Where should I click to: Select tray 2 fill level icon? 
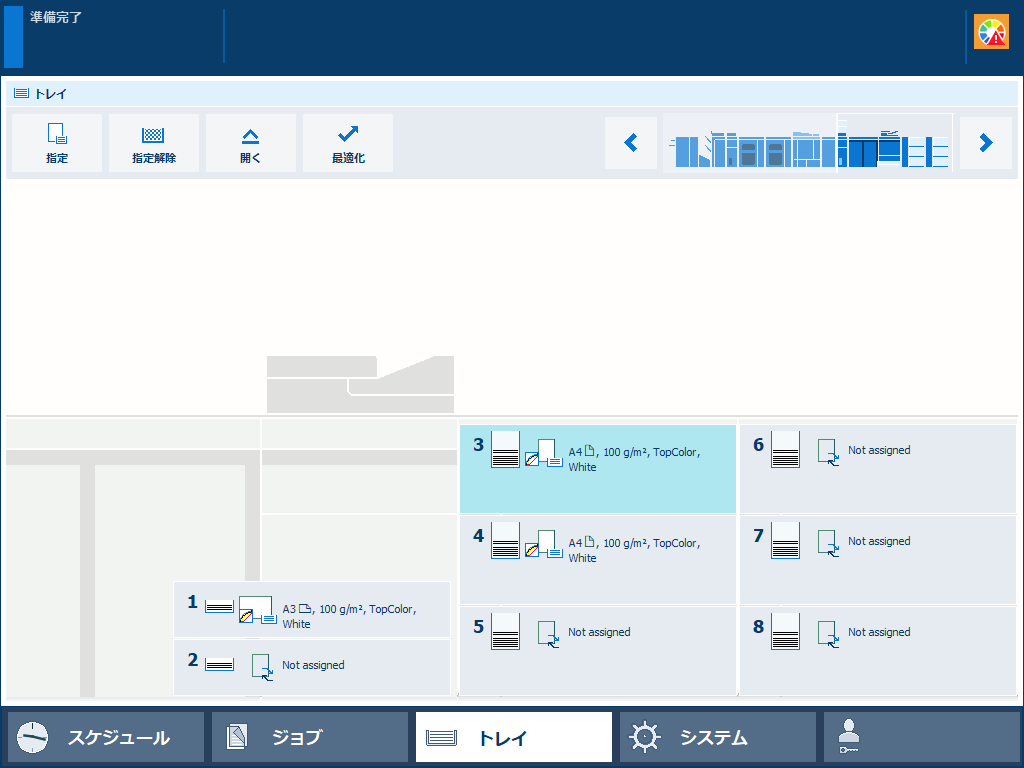coord(219,665)
